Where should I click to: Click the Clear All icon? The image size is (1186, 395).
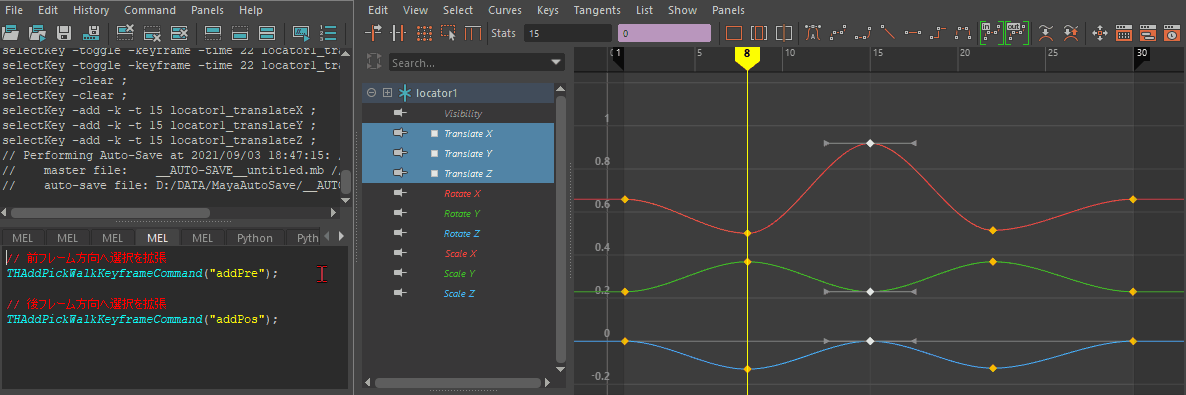[179, 33]
